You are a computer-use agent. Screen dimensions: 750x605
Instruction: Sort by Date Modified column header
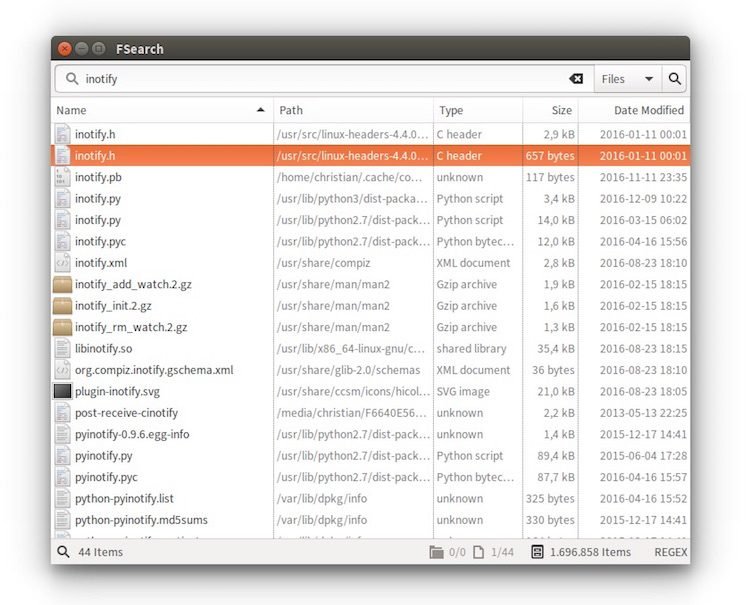[x=634, y=110]
